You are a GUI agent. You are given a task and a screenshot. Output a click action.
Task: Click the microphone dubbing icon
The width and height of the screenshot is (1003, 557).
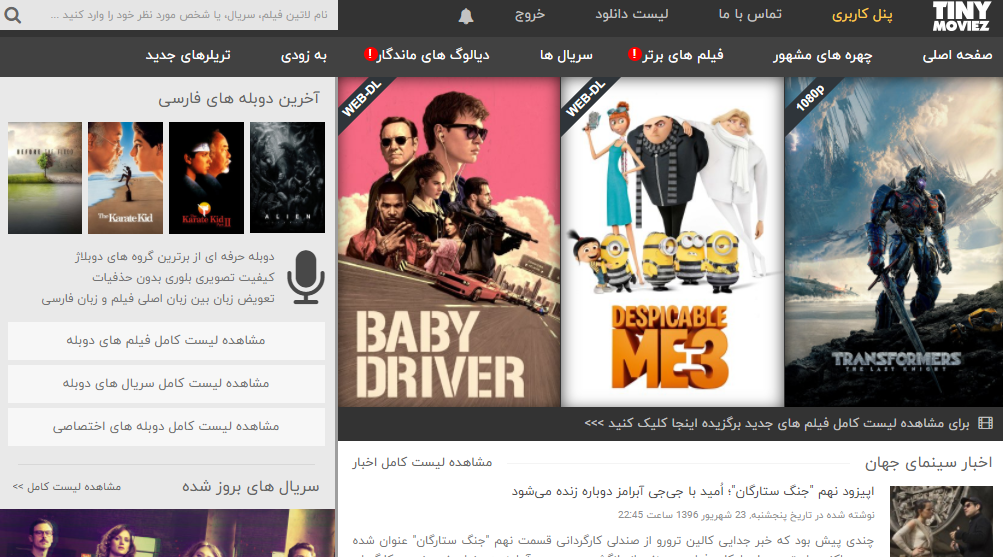(306, 277)
